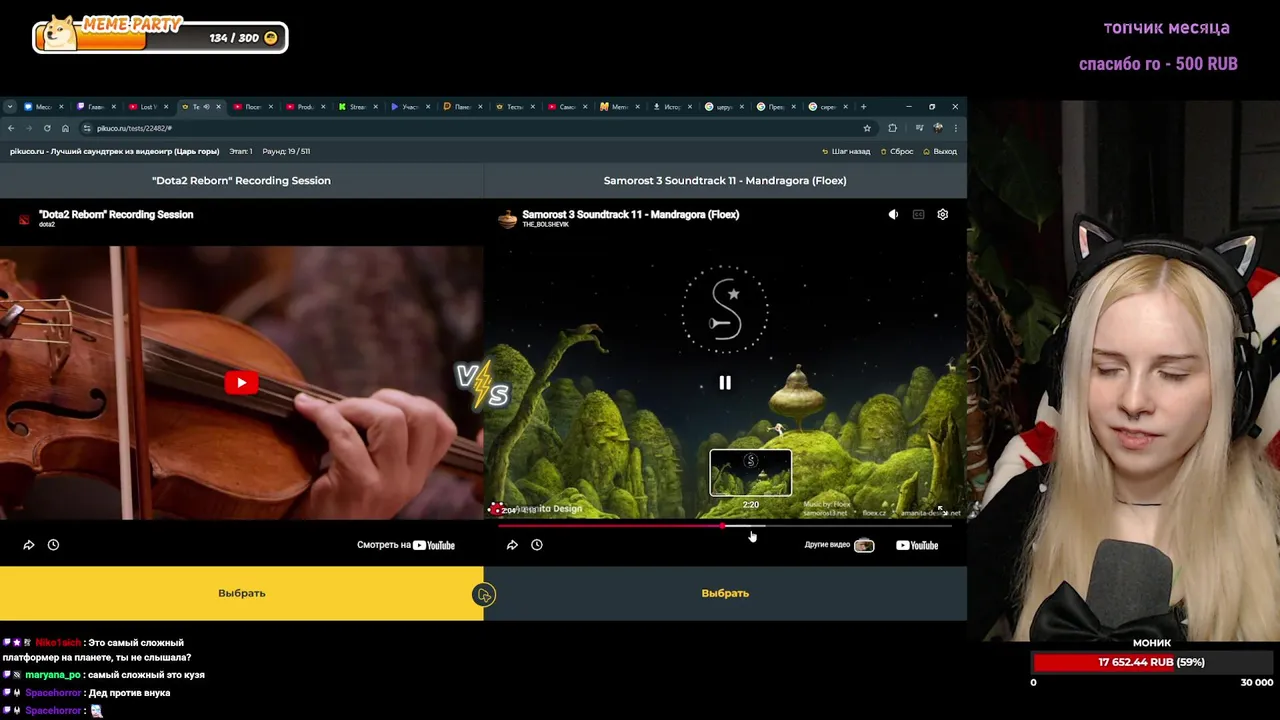Open the browser profile avatar
The image size is (1280, 720).
(x=937, y=128)
